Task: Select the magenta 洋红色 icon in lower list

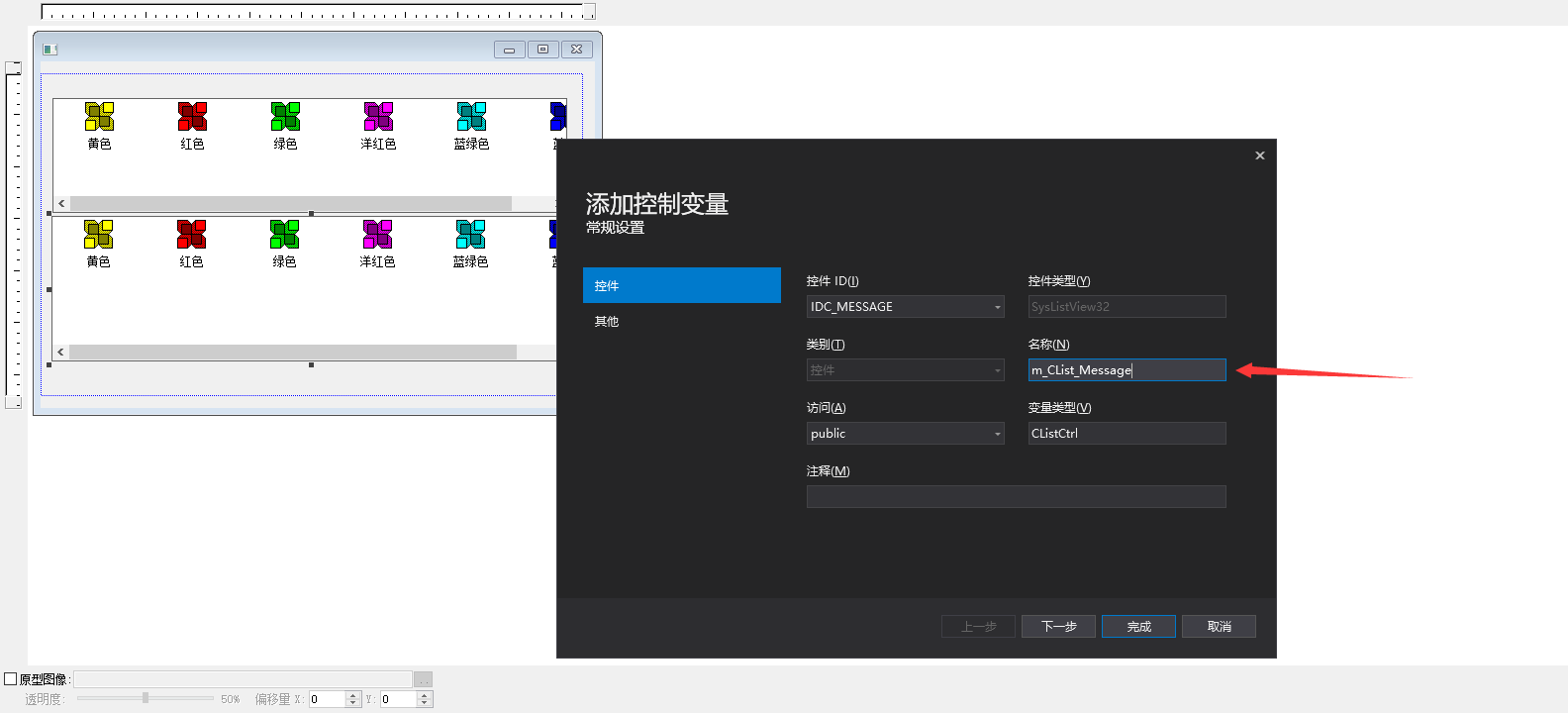Action: [x=377, y=235]
